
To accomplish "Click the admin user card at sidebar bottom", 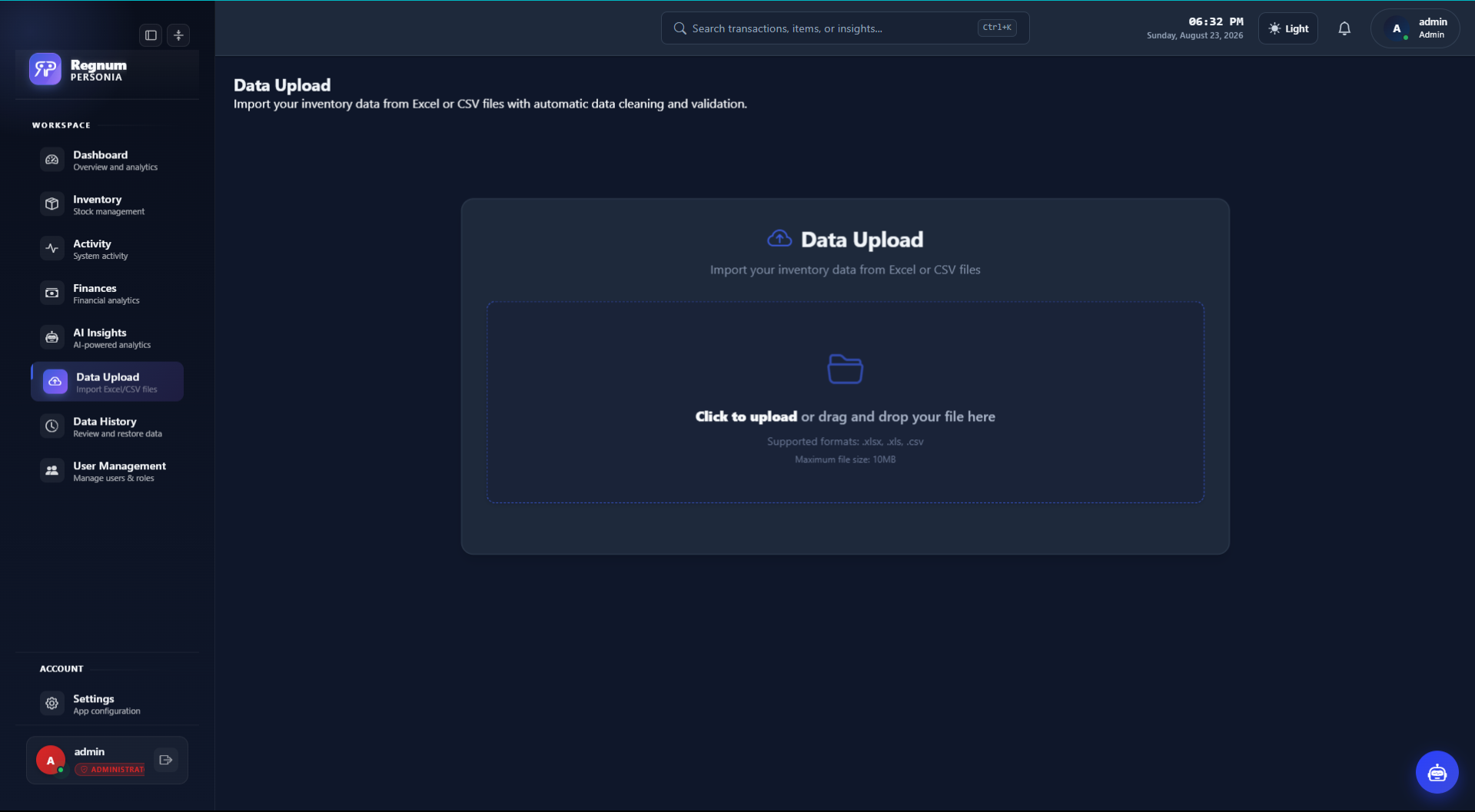I will [107, 761].
